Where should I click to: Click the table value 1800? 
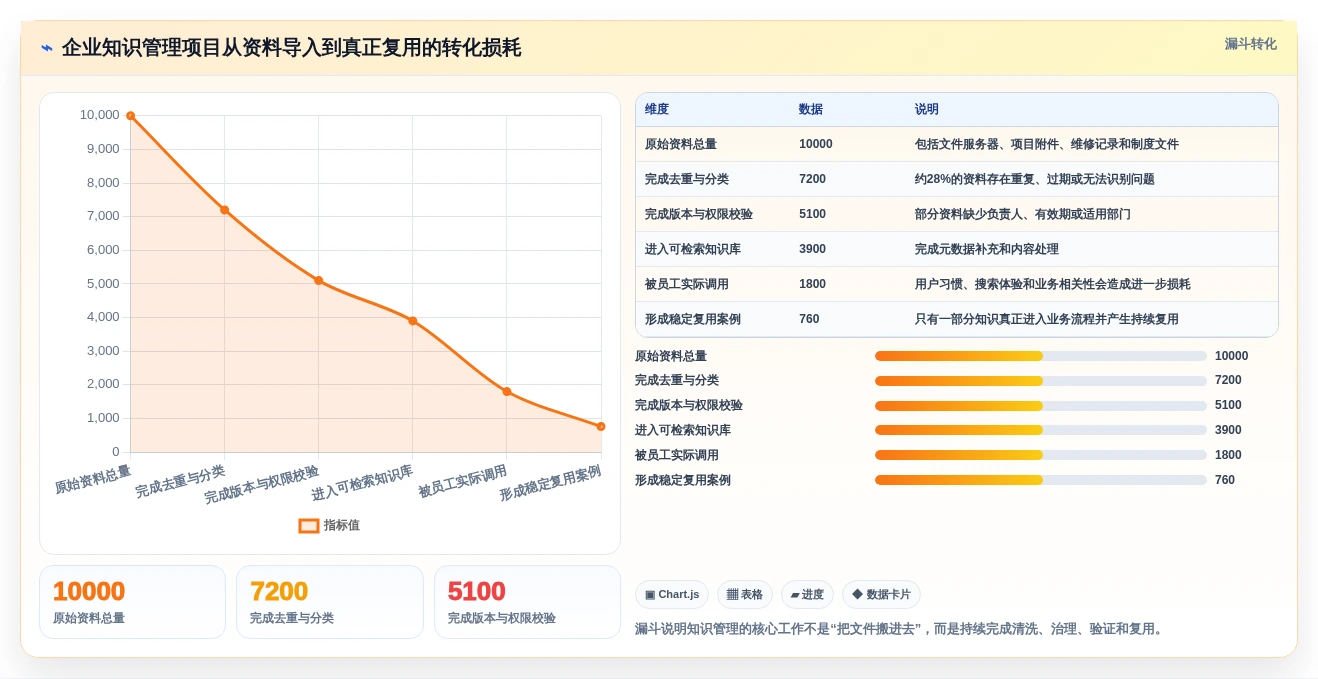coord(812,284)
